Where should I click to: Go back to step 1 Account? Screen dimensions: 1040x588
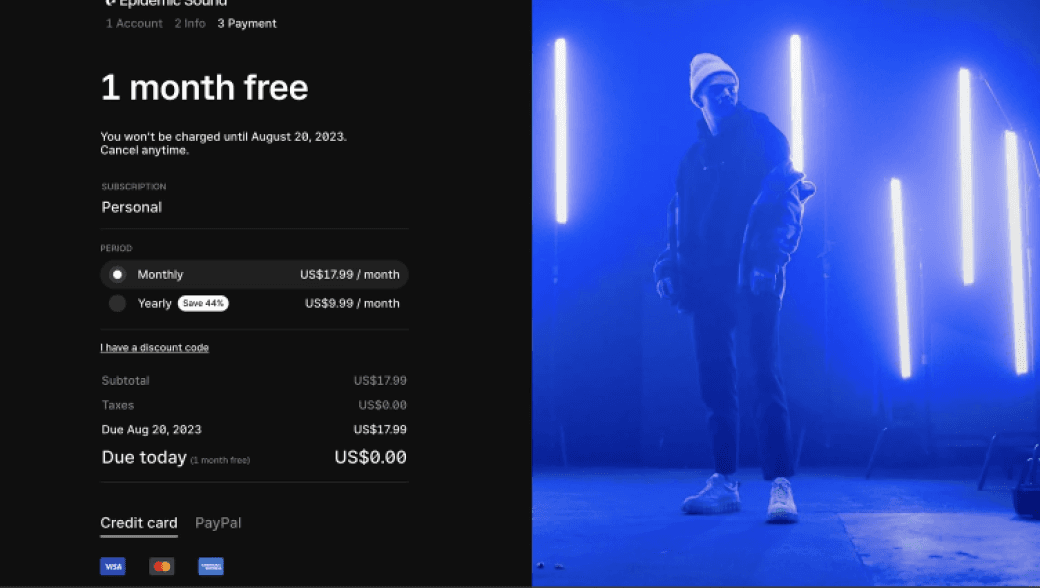pos(134,23)
